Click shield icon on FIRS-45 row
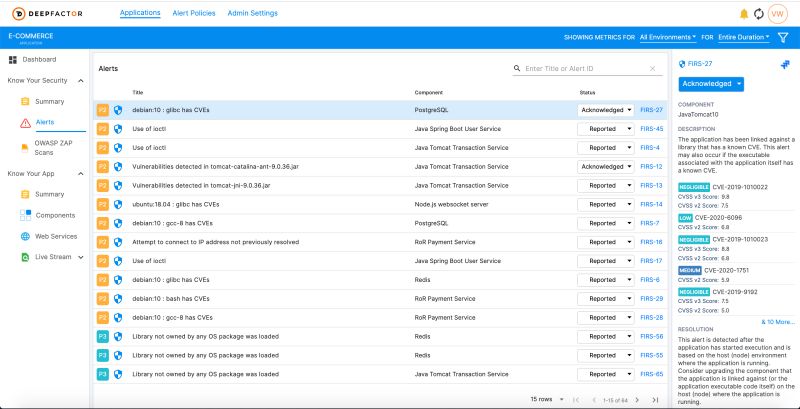This screenshot has width=800, height=409. 118,129
